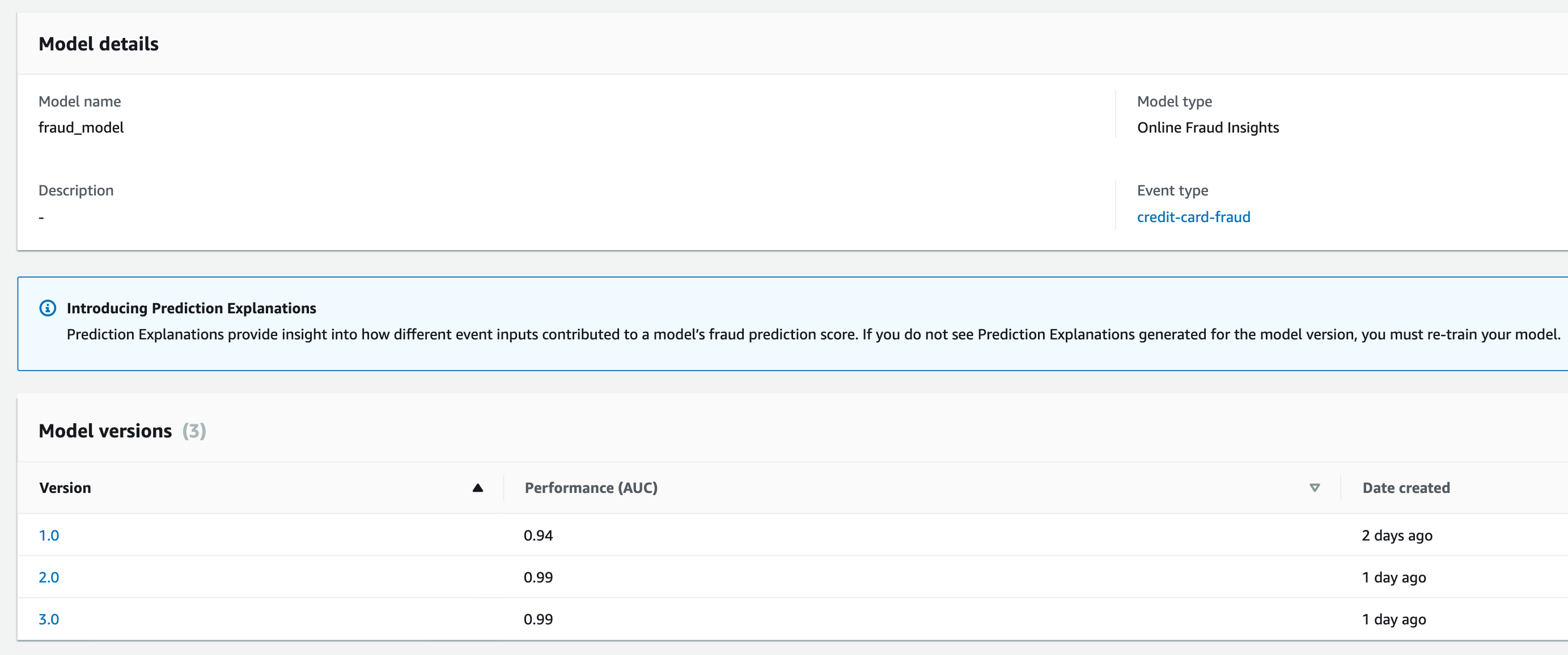Click the Model details panel heading
1568x655 pixels.
pyautogui.click(x=99, y=44)
